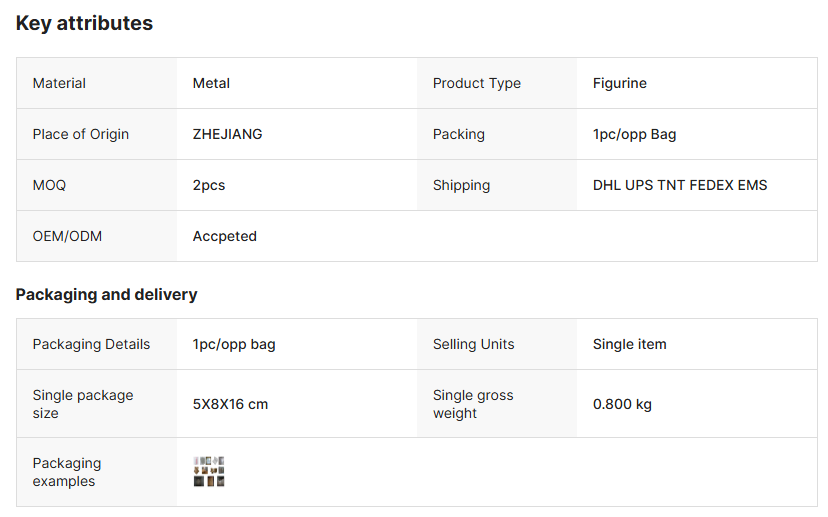Select the Packaging examples label
This screenshot has height=517, width=828.
(x=66, y=472)
